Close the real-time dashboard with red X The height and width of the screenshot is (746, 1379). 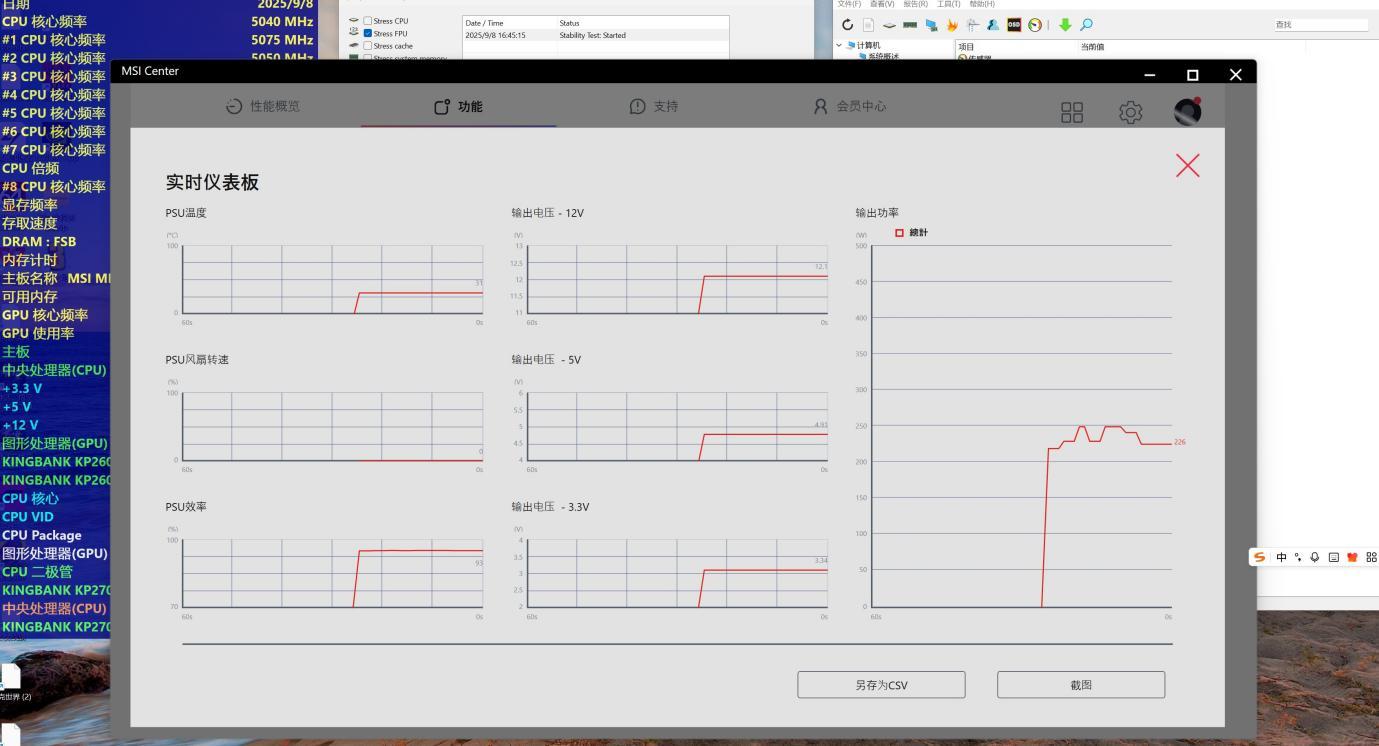click(1187, 166)
